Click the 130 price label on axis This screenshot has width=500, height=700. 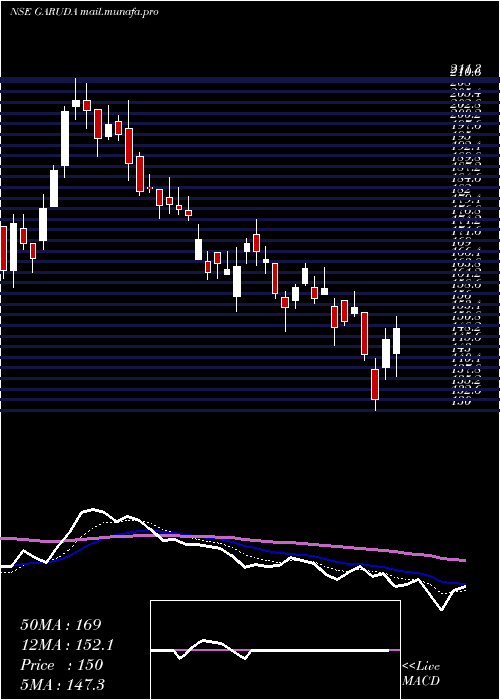(462, 402)
